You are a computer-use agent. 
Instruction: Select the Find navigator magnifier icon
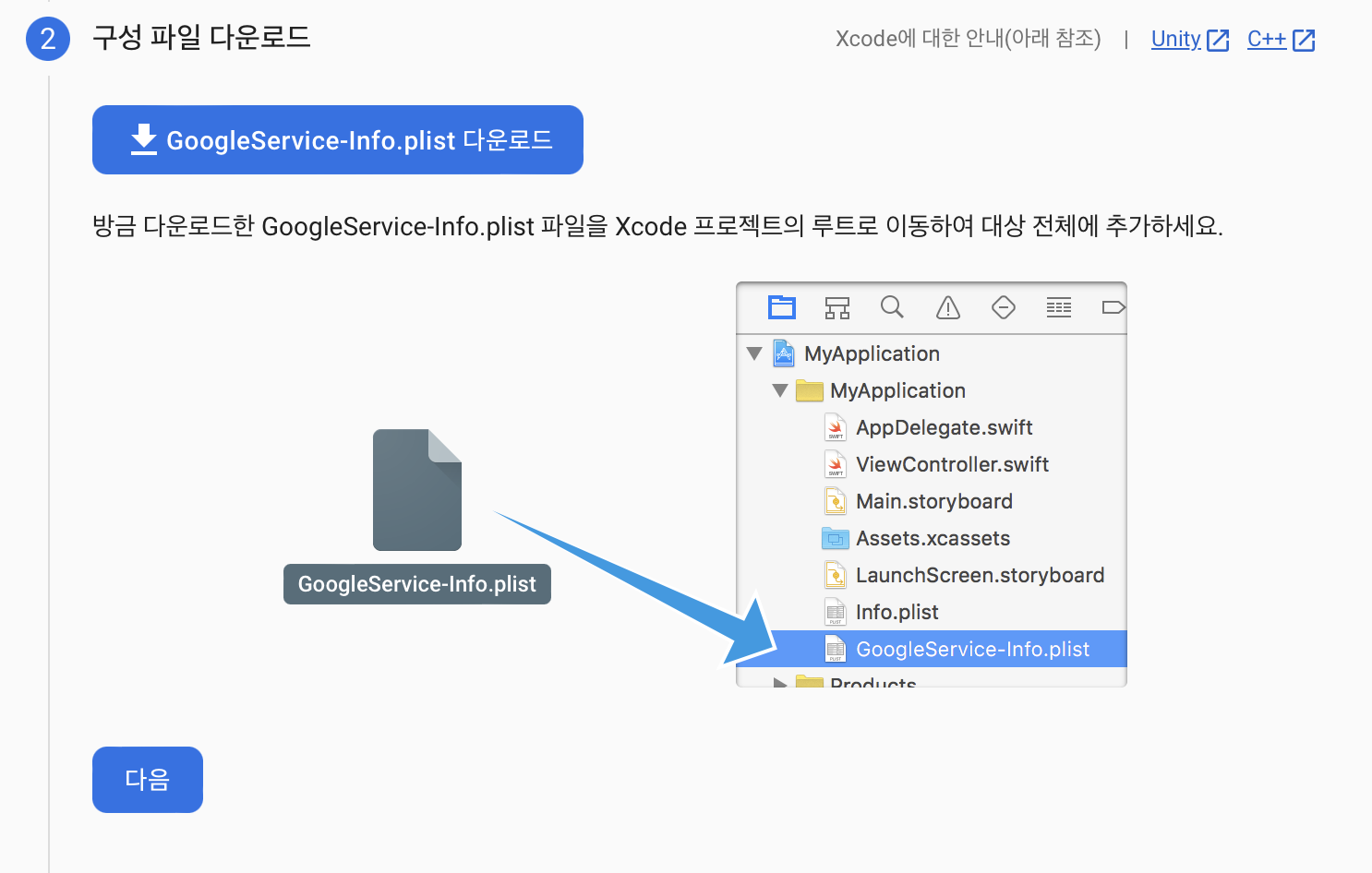point(892,306)
